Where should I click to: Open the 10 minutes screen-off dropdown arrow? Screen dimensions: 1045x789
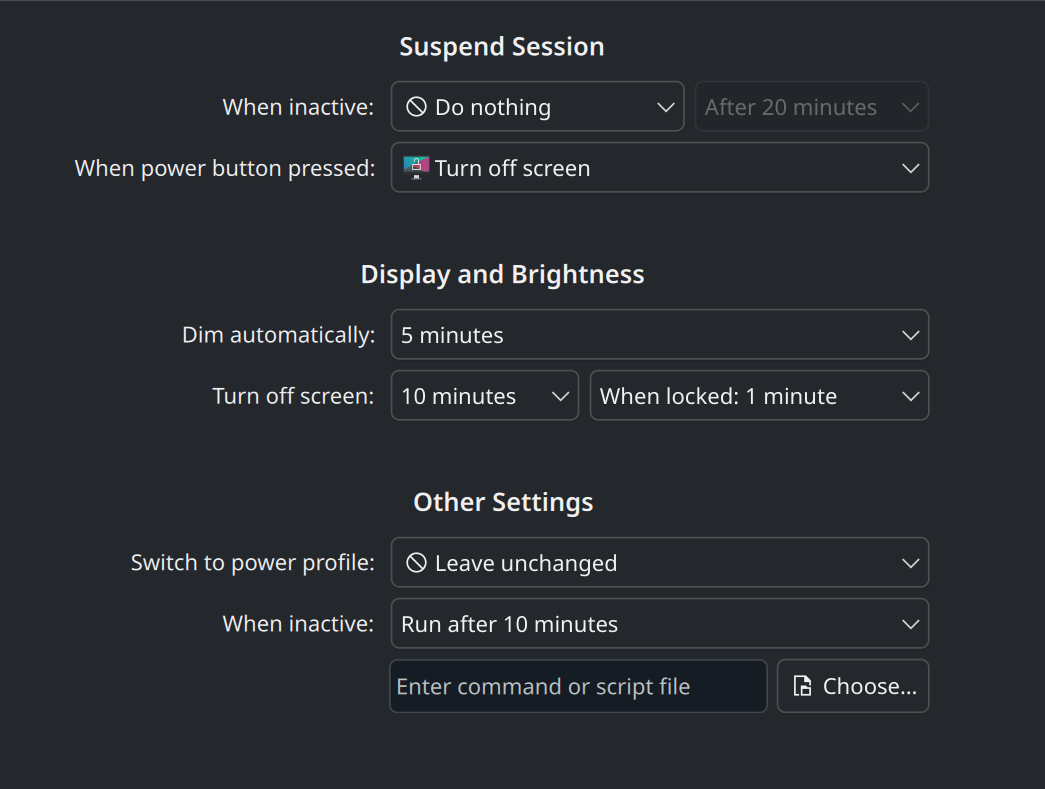560,396
